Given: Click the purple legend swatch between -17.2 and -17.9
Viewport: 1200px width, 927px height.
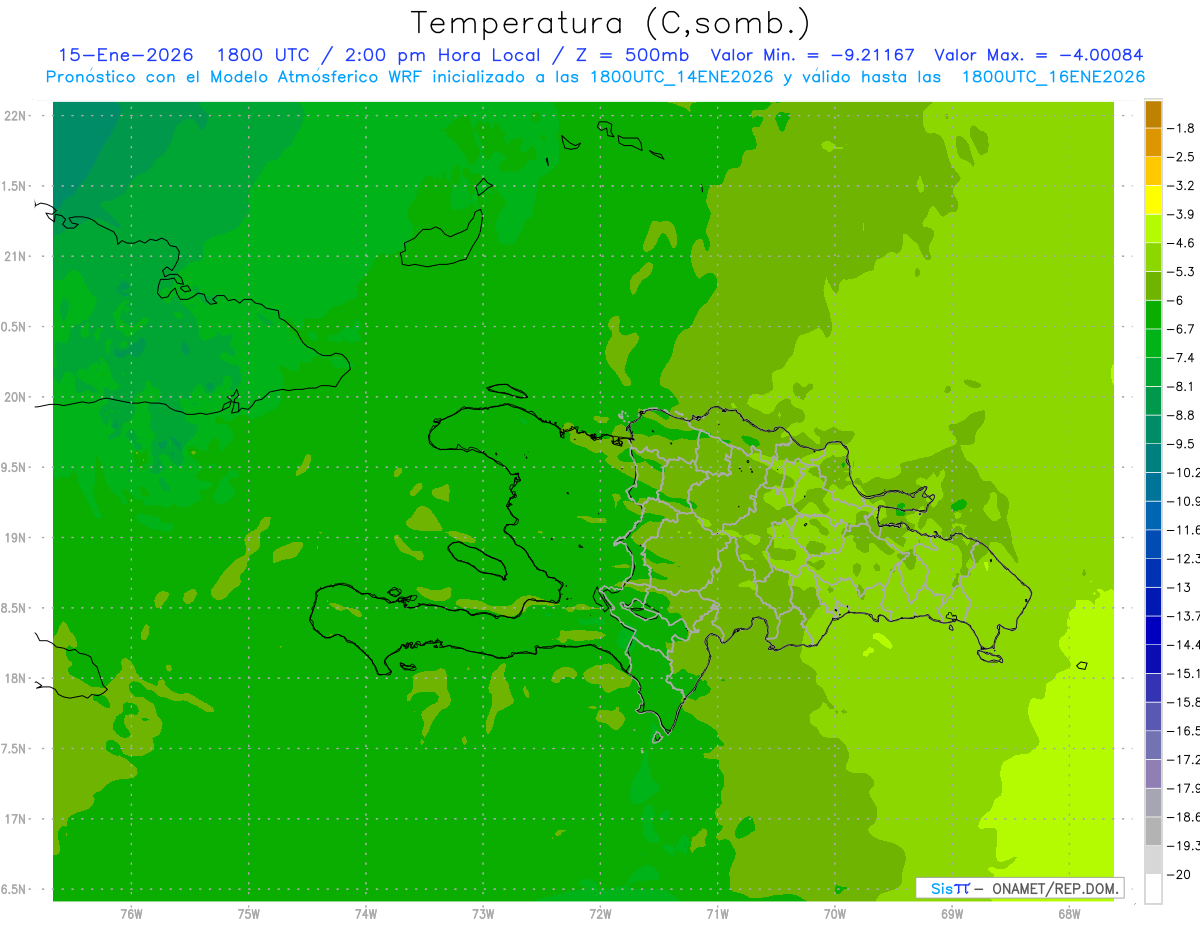Looking at the screenshot, I should 1153,774.
